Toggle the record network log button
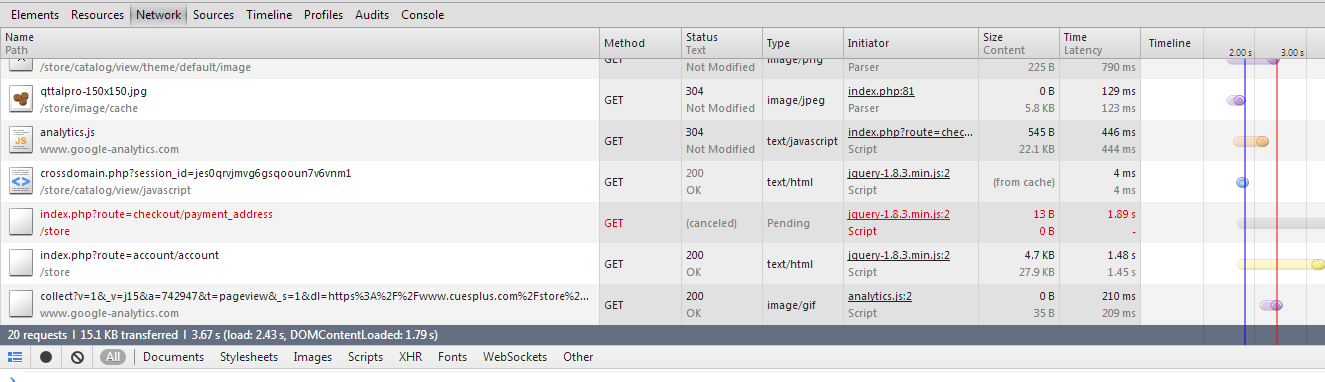The image size is (1325, 382). click(x=46, y=357)
